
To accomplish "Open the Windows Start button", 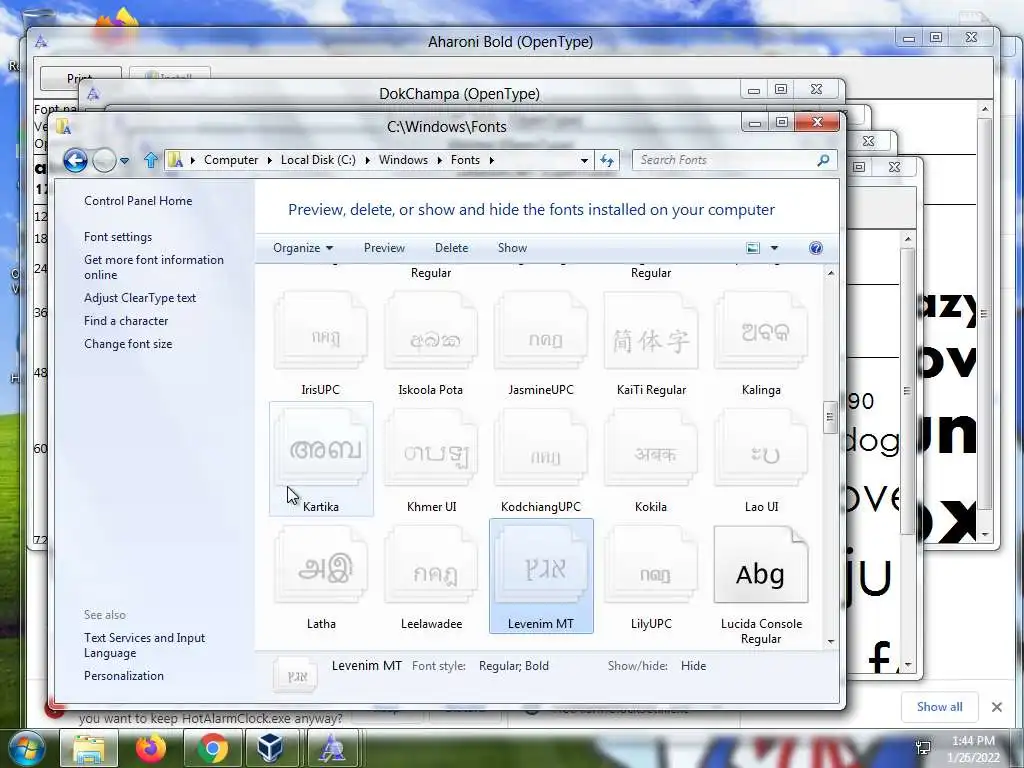I will click(26, 748).
